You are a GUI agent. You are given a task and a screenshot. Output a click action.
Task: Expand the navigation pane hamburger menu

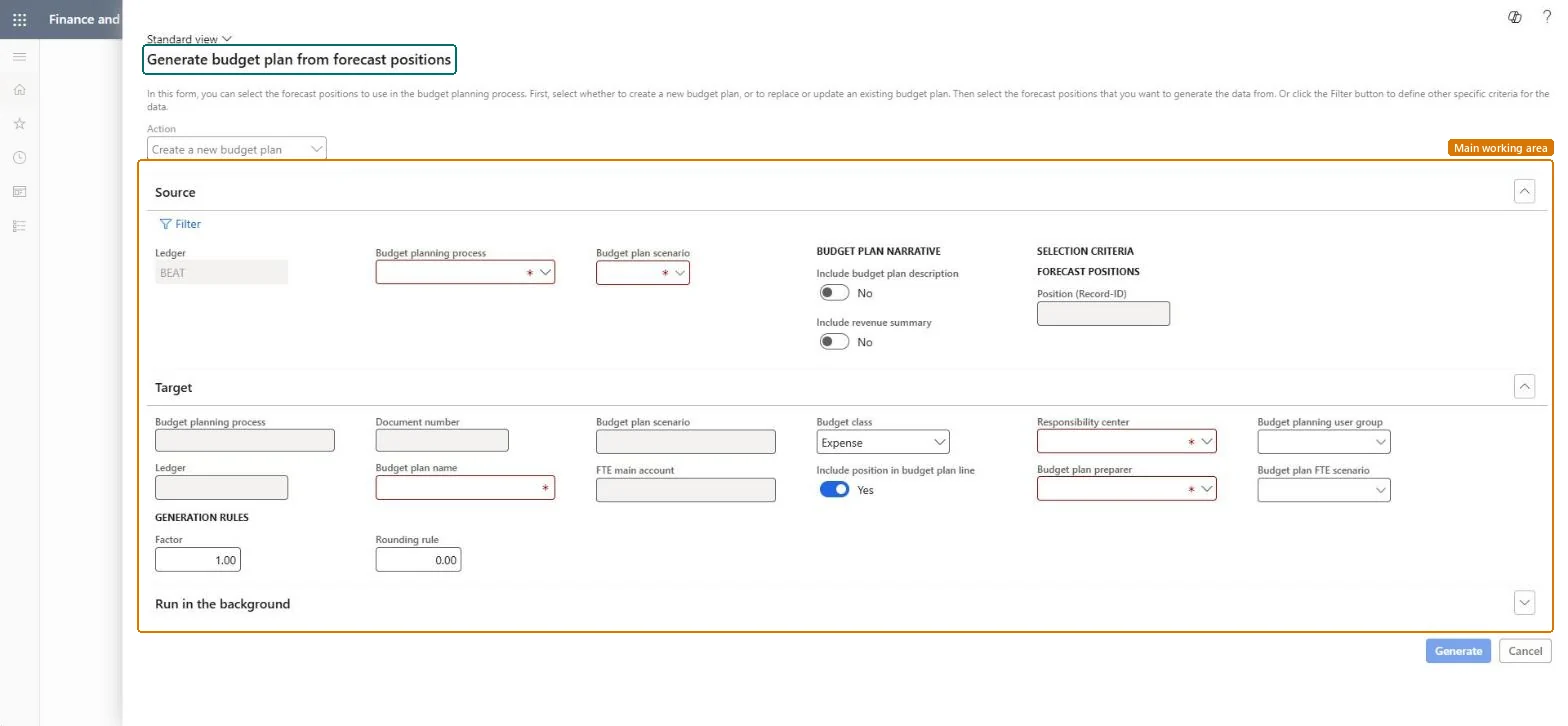[19, 57]
